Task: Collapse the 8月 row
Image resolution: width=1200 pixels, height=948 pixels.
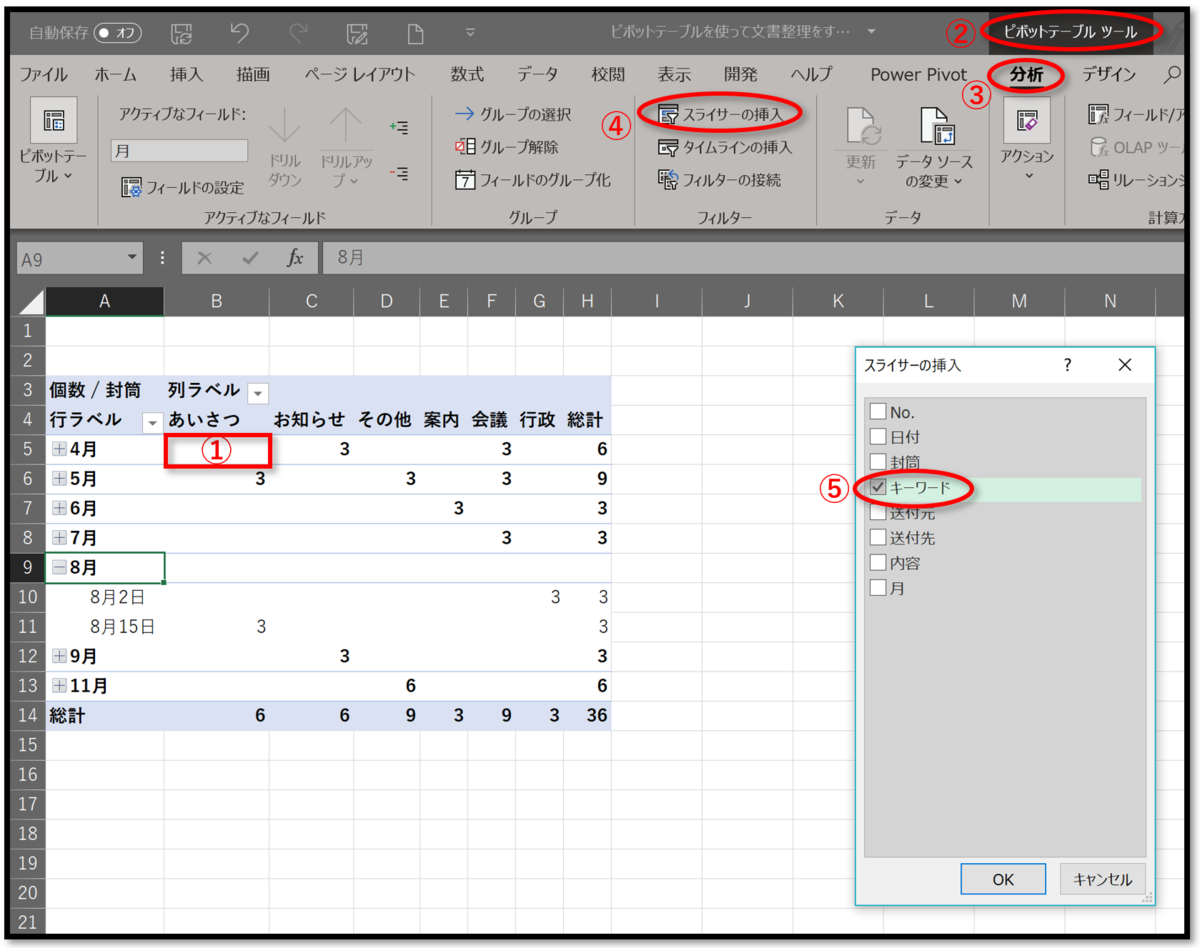Action: (59, 567)
